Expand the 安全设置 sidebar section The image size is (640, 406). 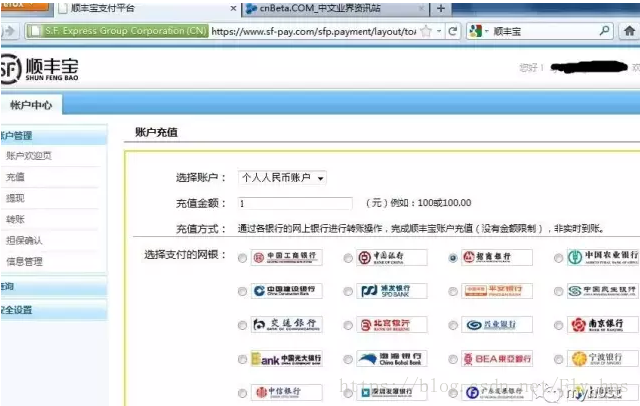pos(53,310)
